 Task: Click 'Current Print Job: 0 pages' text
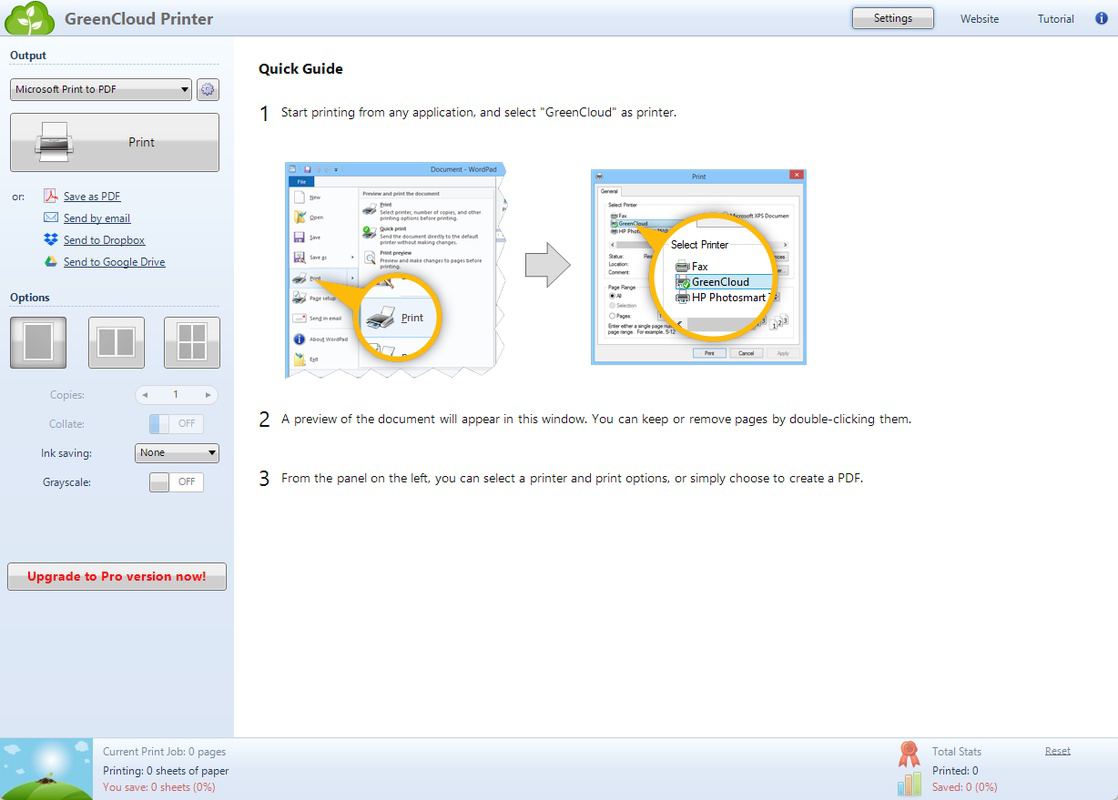[164, 752]
